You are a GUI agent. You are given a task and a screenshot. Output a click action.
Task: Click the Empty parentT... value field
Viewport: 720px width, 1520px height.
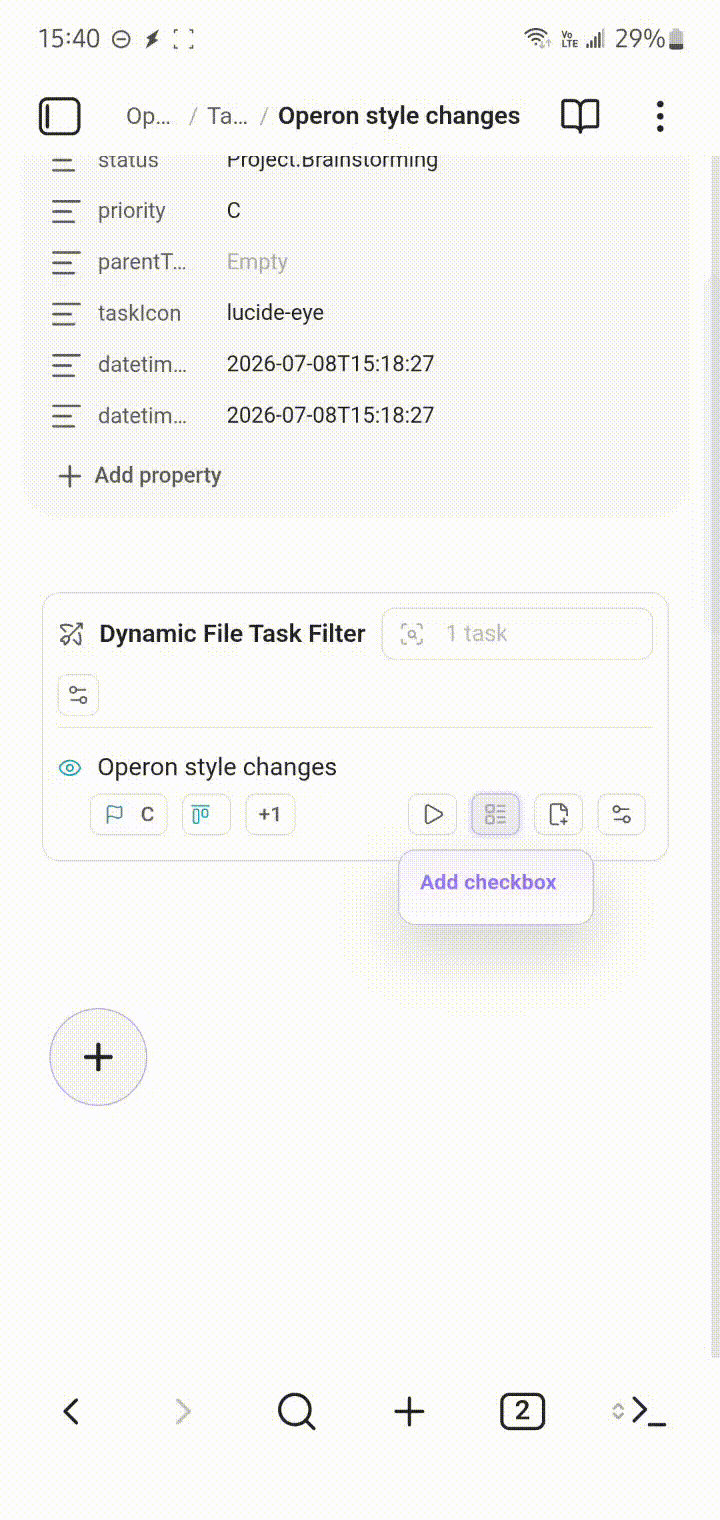point(257,262)
